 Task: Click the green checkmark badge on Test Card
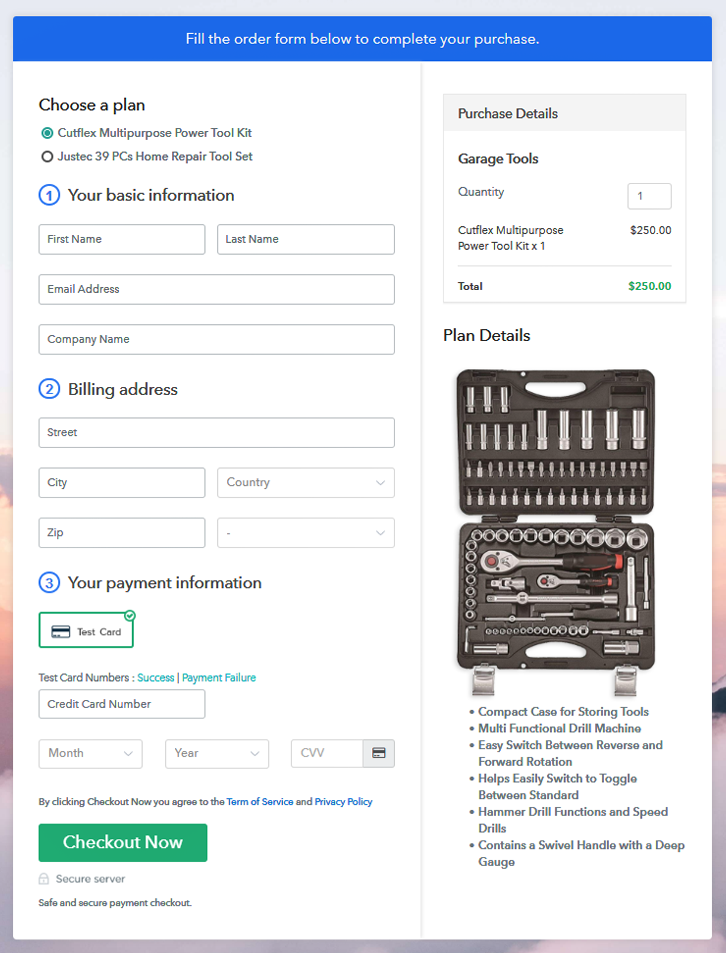click(130, 616)
